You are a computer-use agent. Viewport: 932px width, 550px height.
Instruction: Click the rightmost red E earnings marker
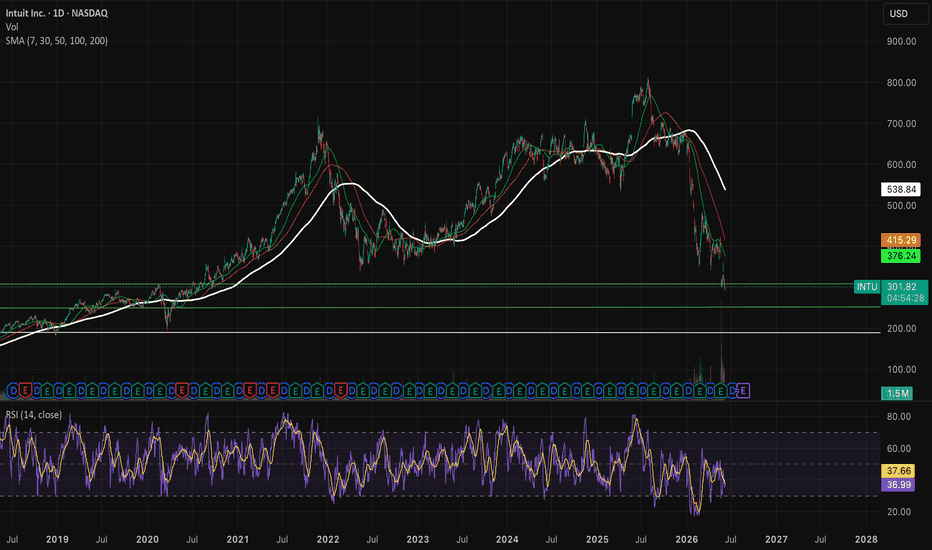pyautogui.click(x=340, y=391)
